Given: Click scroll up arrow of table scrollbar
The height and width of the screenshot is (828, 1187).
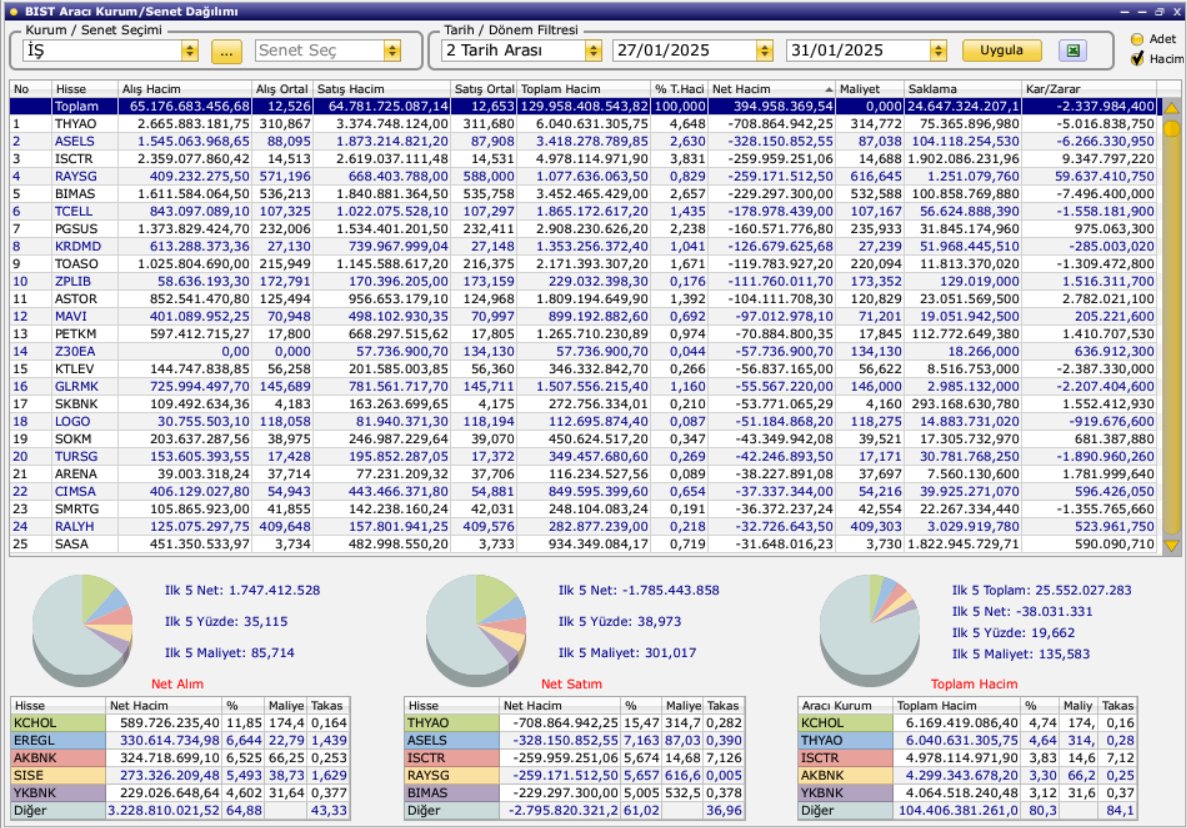Looking at the screenshot, I should 1171,107.
